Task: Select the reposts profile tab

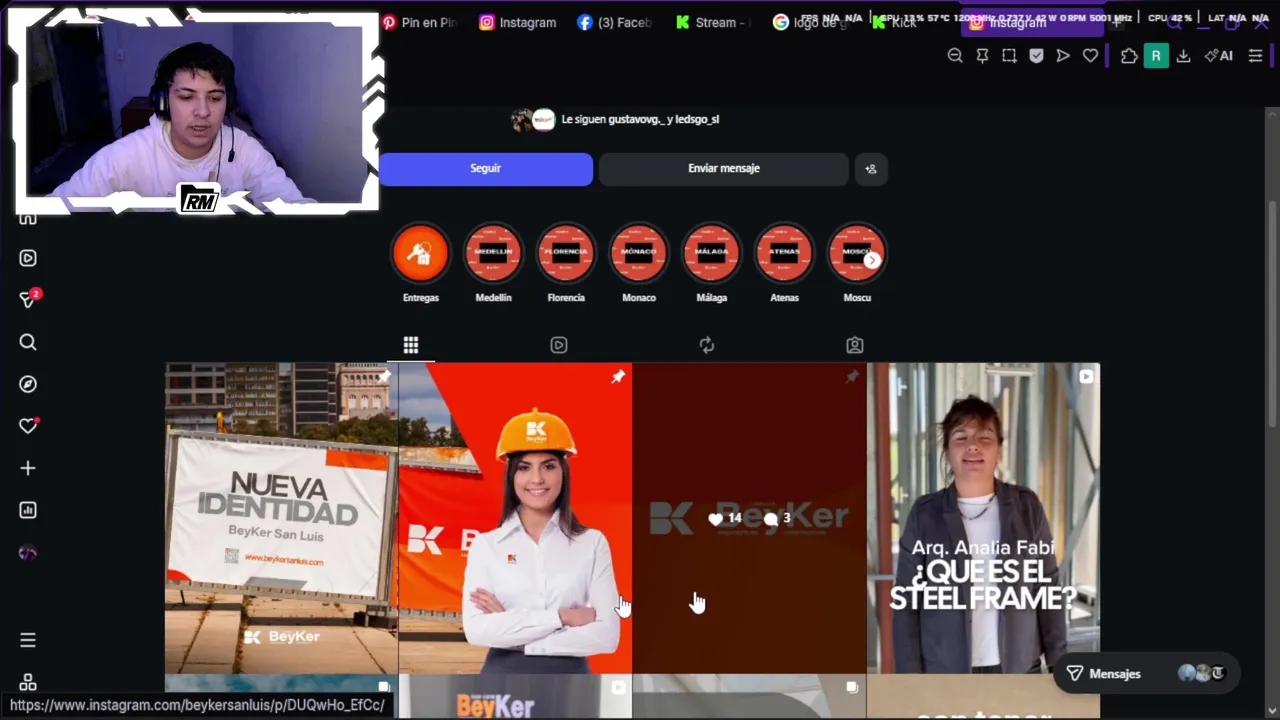Action: pyautogui.click(x=707, y=345)
